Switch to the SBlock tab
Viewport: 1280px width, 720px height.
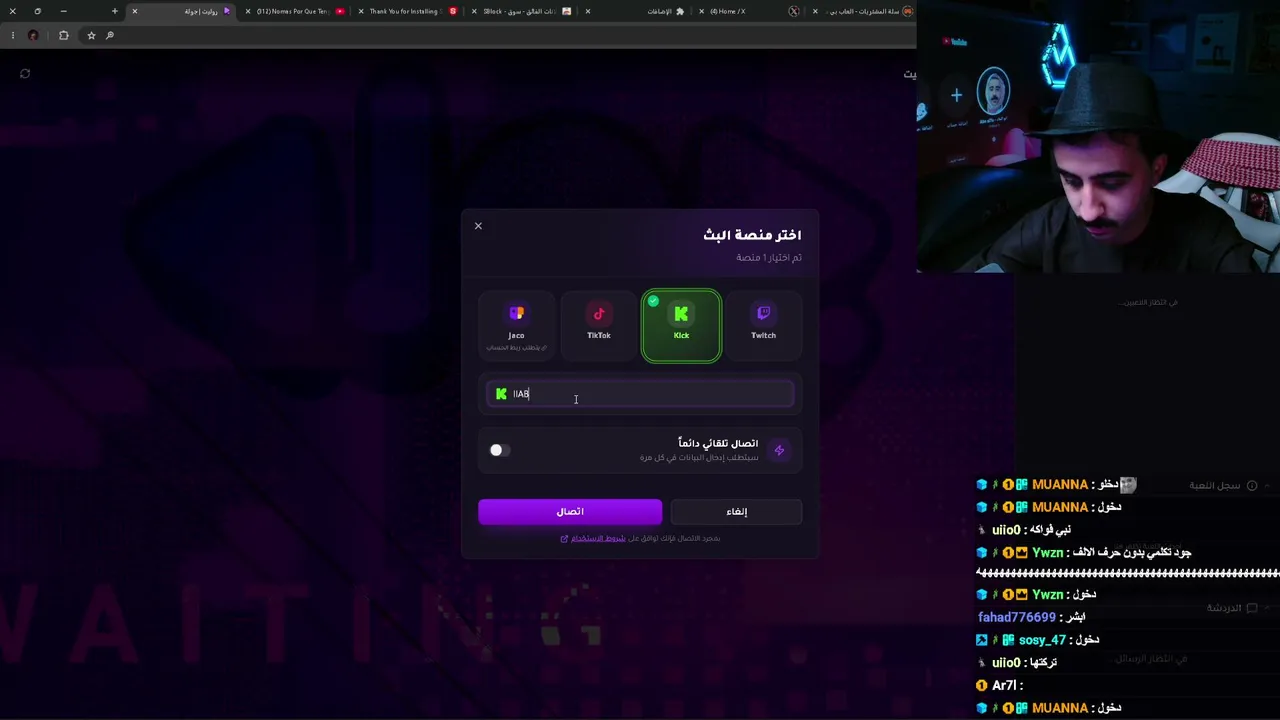pos(523,11)
